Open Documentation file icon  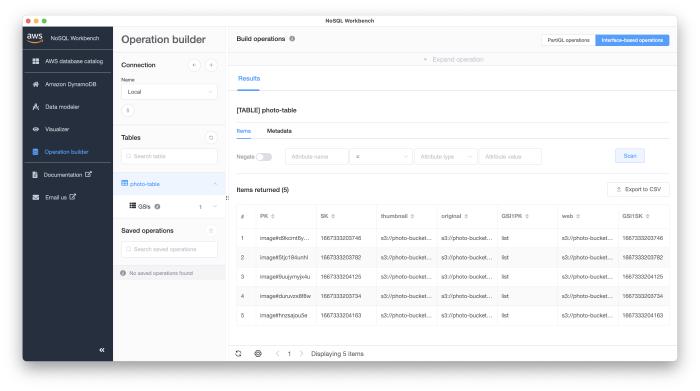(x=35, y=175)
